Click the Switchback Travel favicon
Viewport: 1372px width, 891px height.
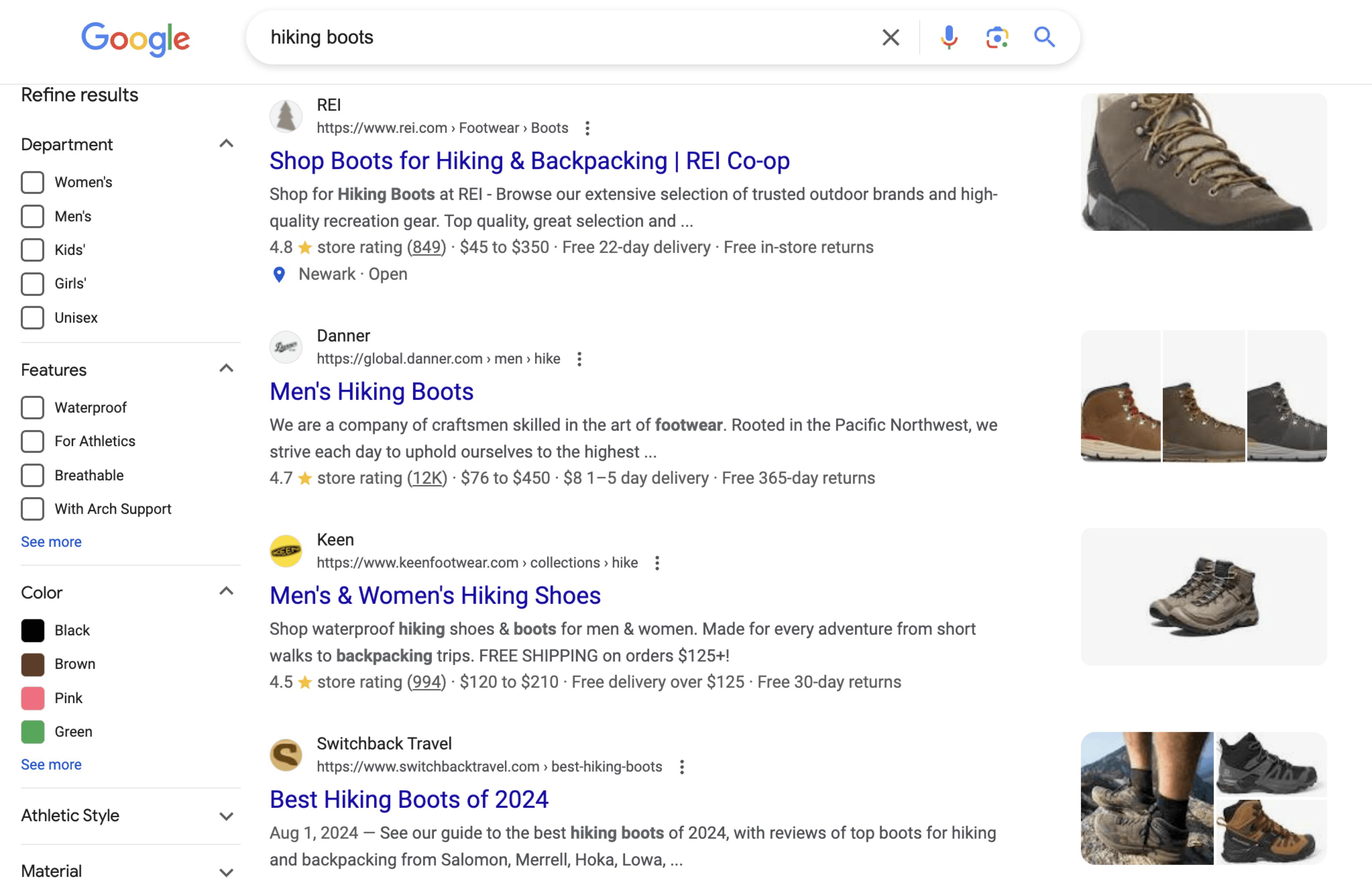(286, 755)
